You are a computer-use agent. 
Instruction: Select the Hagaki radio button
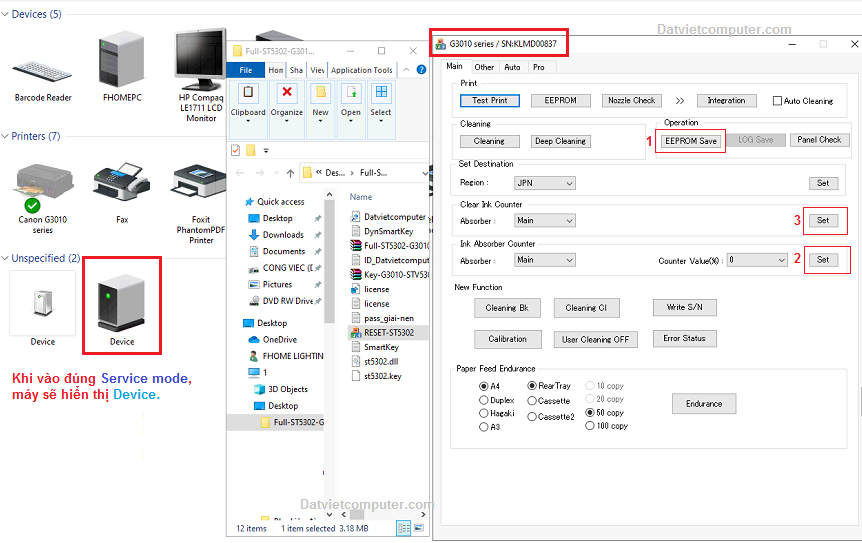pyautogui.click(x=484, y=413)
